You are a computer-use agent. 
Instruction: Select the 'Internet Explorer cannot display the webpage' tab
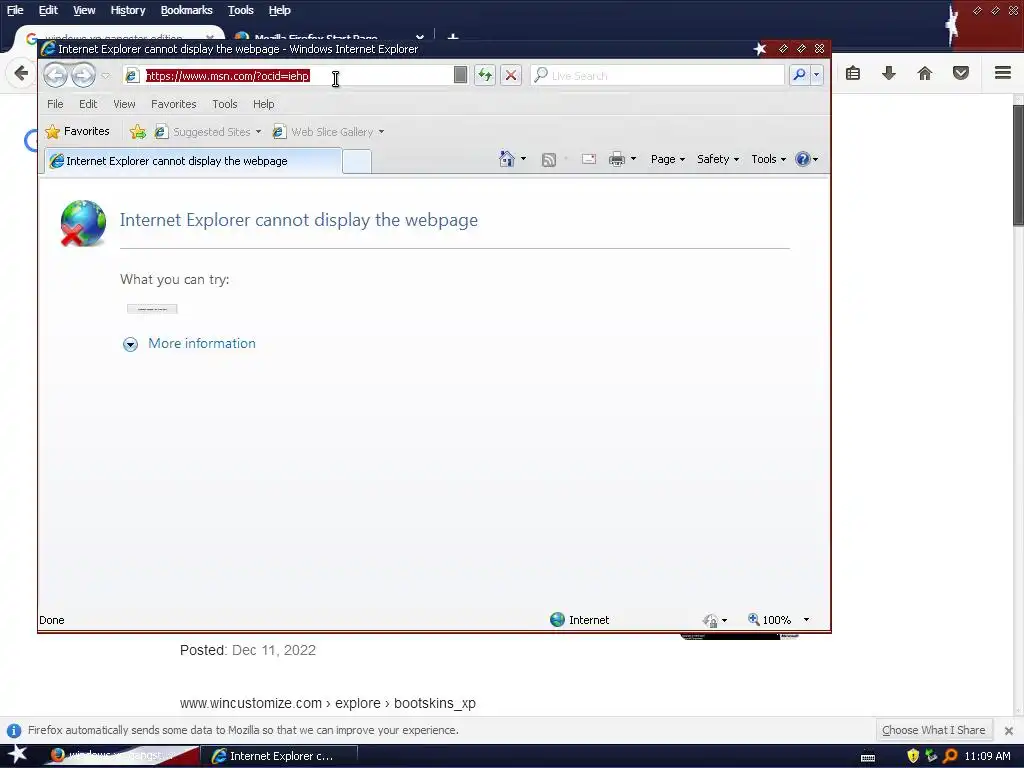[x=193, y=161]
